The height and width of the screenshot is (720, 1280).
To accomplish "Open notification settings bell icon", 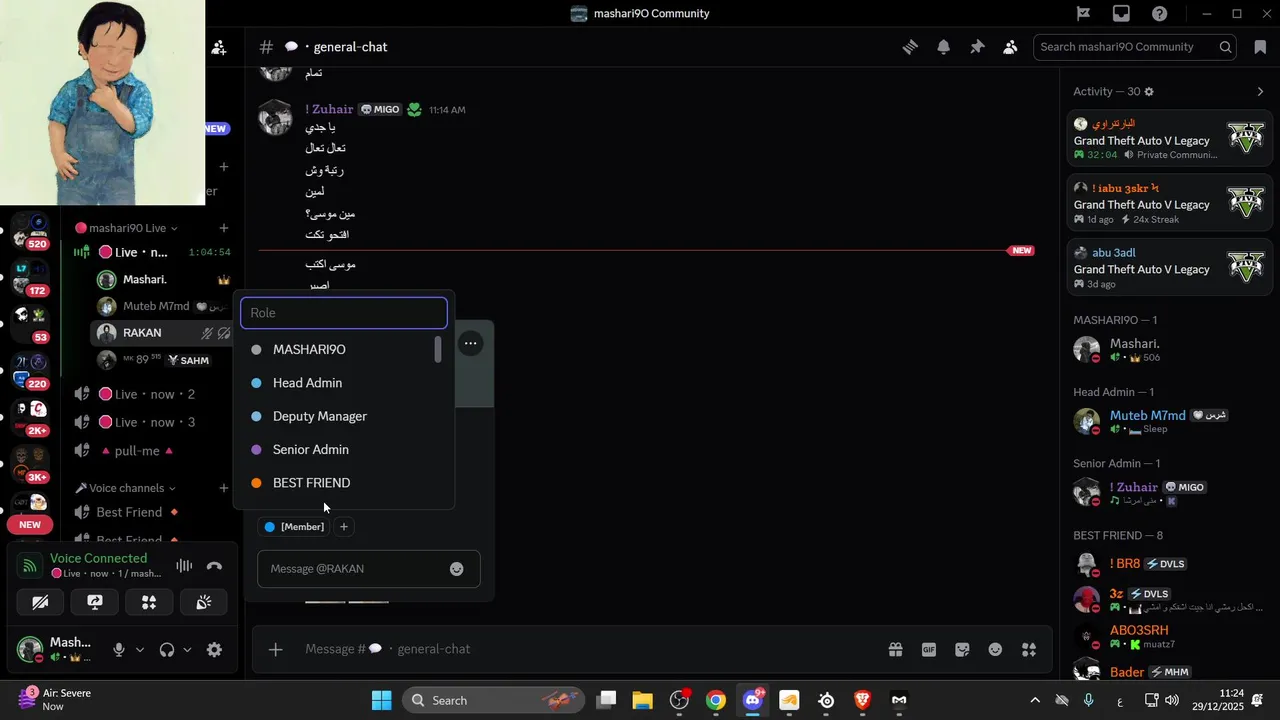I will [x=943, y=47].
